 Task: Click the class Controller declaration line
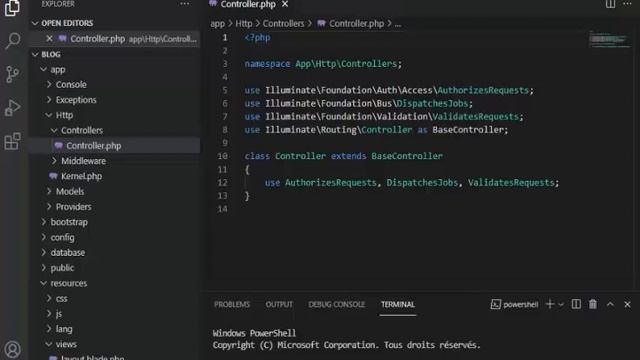coord(344,156)
